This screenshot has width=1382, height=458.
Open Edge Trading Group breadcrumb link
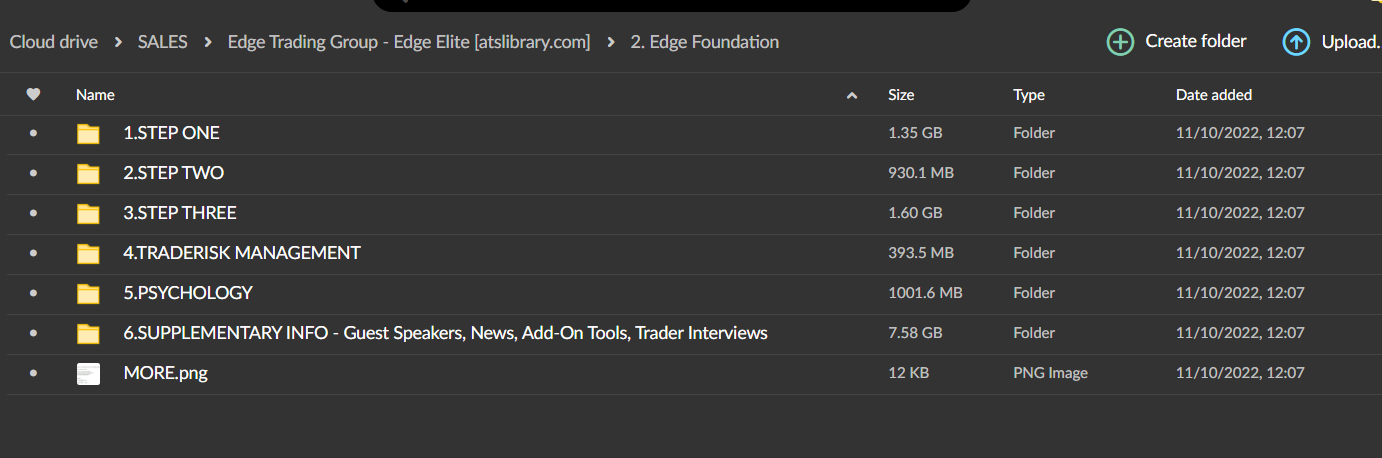click(408, 42)
